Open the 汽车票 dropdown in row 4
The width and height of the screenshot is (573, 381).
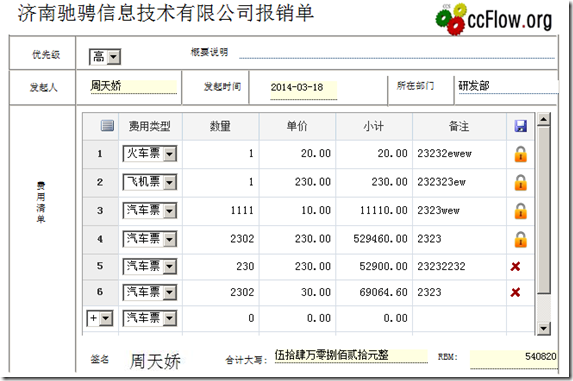[x=150, y=239]
